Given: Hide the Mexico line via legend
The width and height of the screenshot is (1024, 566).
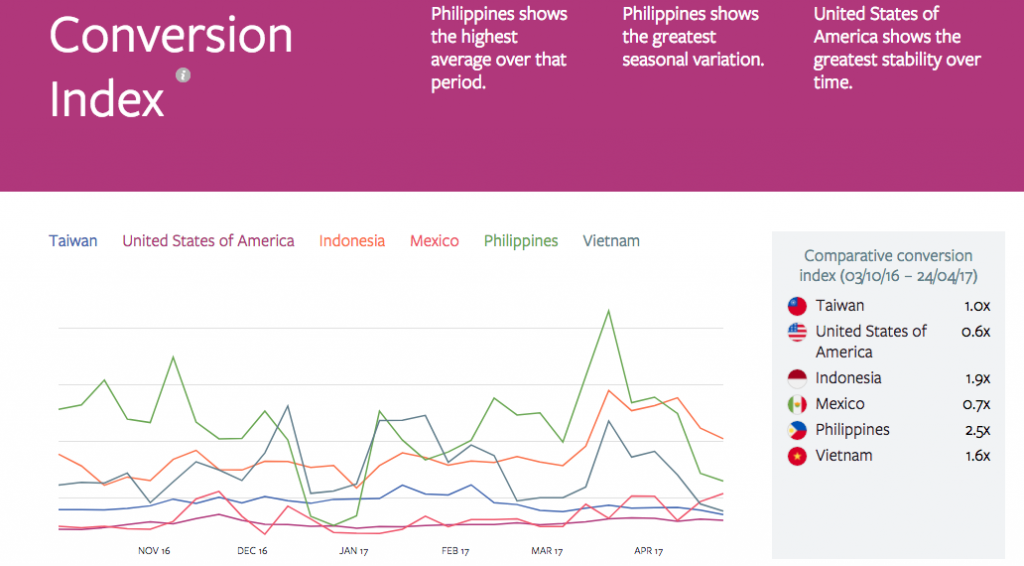Looking at the screenshot, I should [434, 241].
